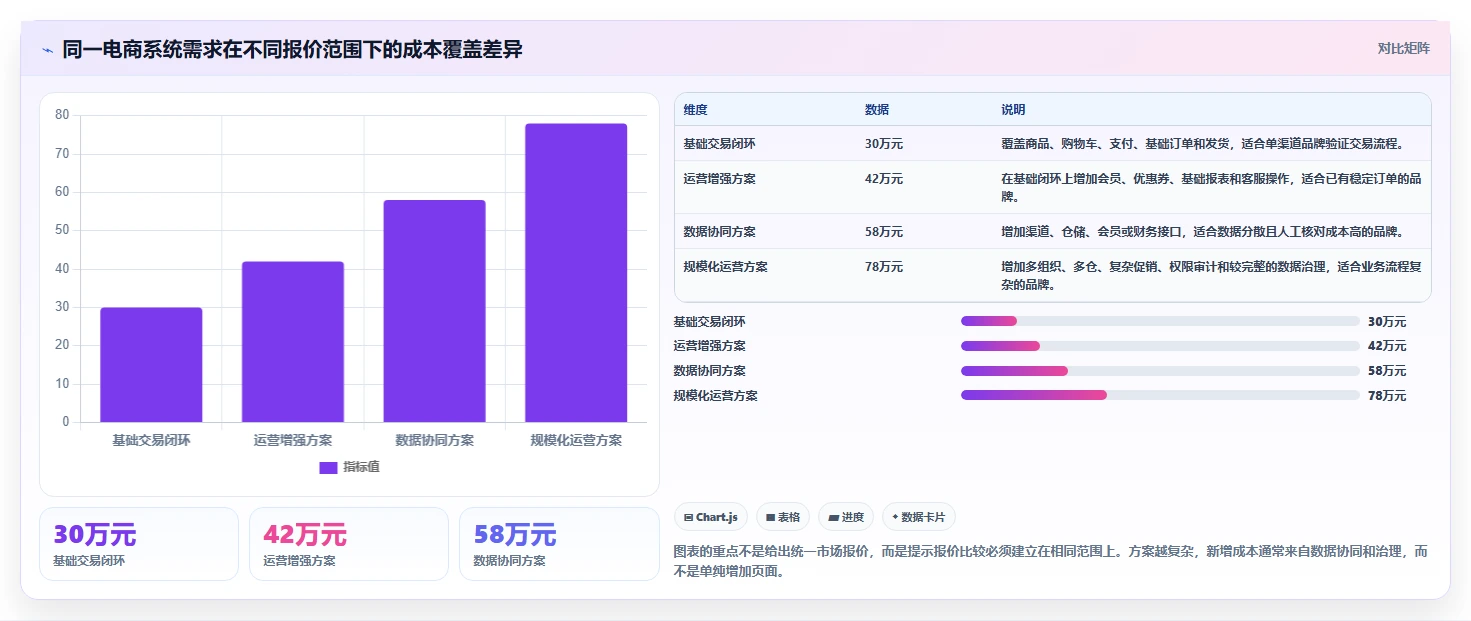Click the summary paragraph starting 图表的重点不是
Viewport: 1471px width, 621px height.
pos(1052,561)
